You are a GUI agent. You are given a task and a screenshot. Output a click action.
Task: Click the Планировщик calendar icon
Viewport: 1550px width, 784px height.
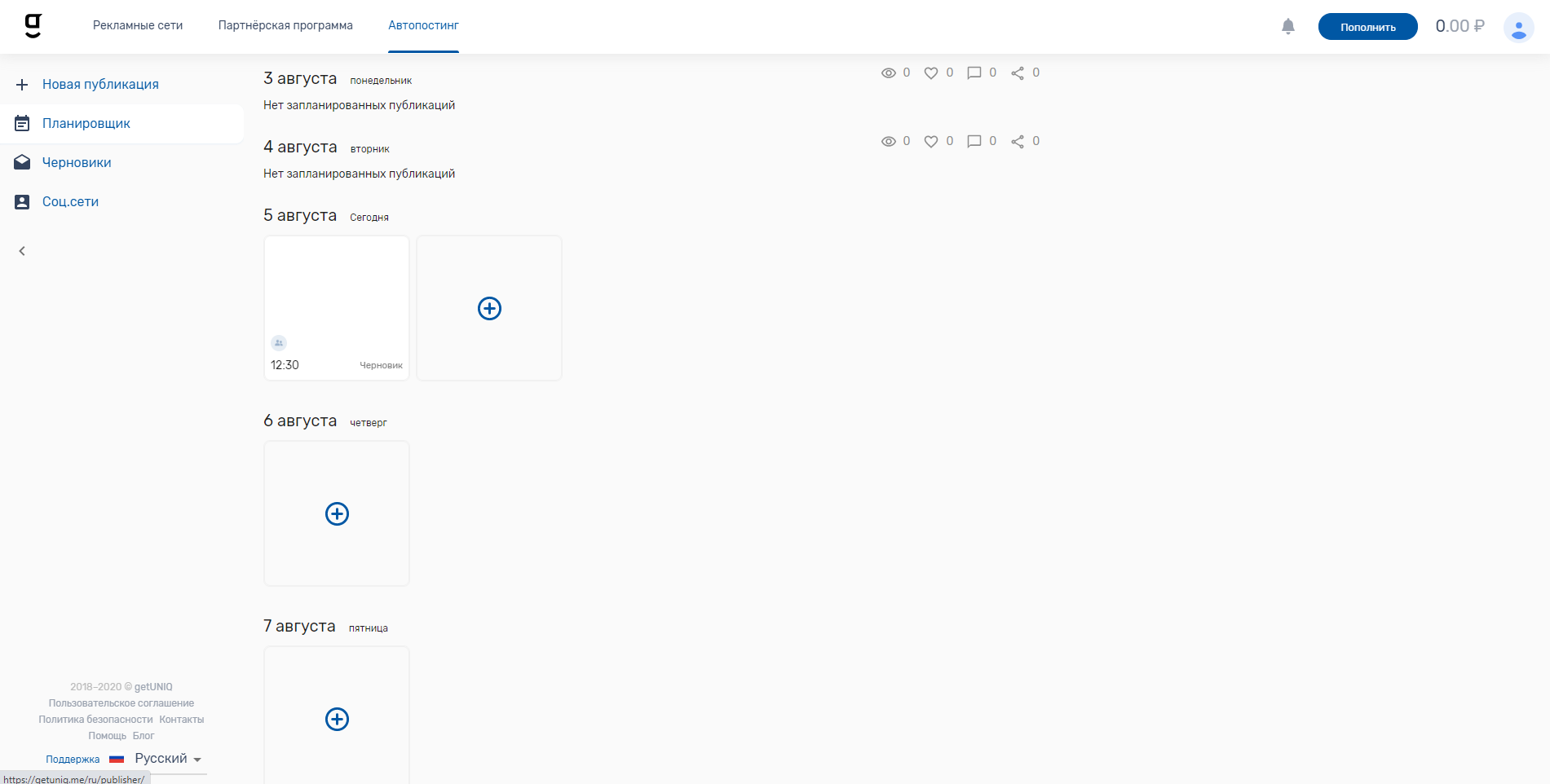pyautogui.click(x=22, y=124)
